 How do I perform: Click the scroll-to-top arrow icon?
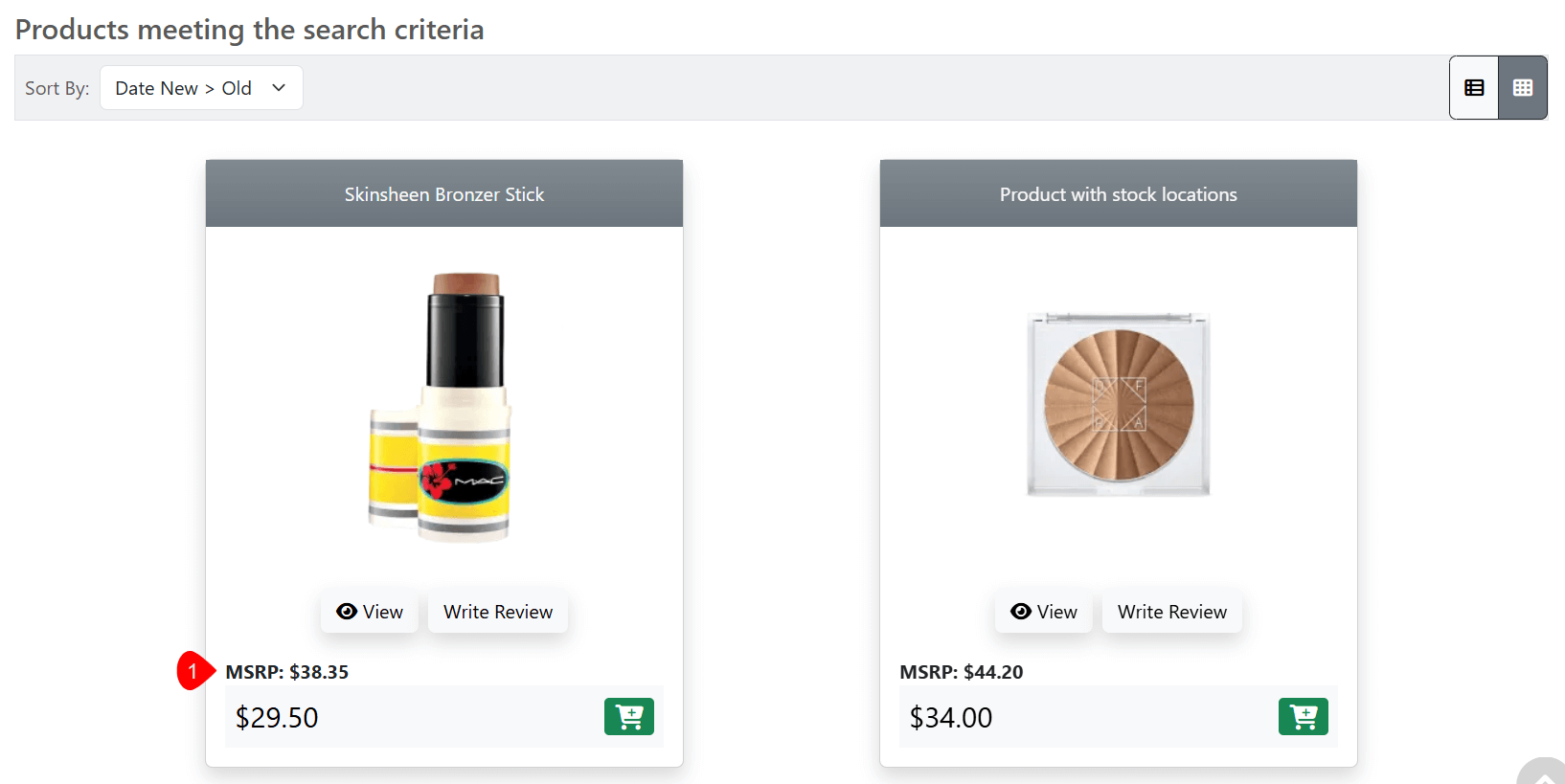[1544, 775]
